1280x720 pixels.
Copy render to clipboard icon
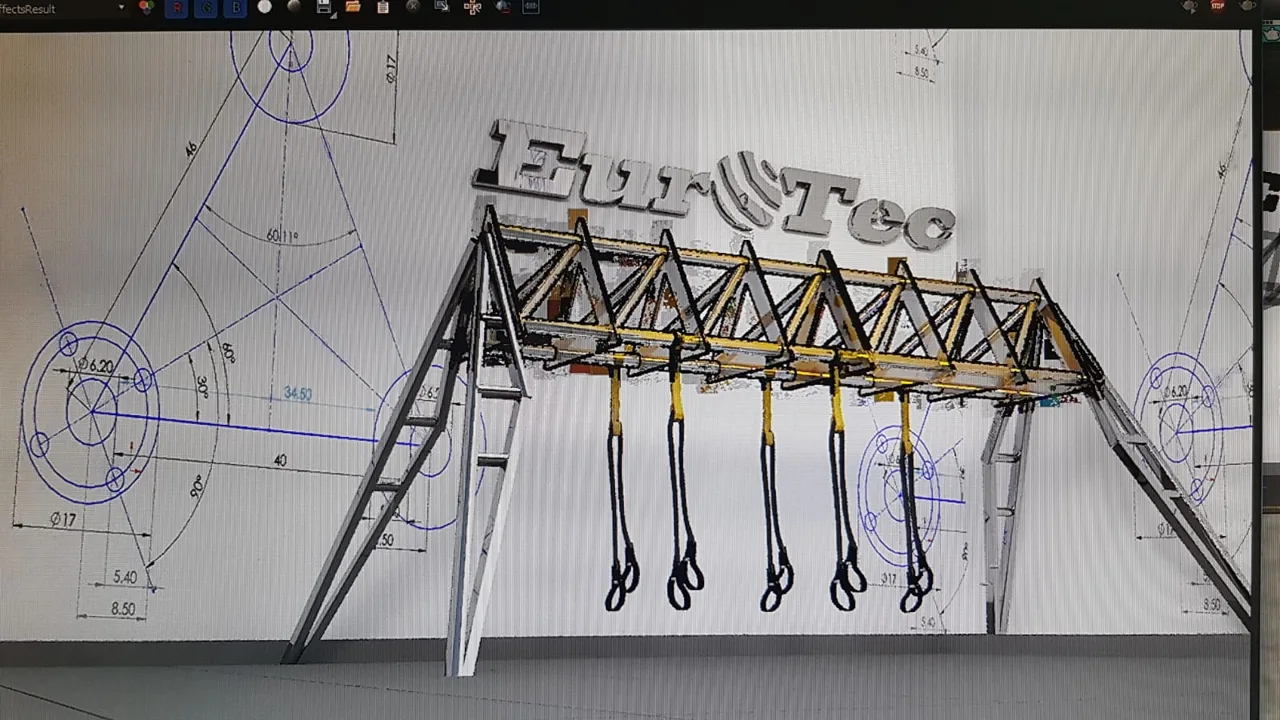[x=383, y=7]
